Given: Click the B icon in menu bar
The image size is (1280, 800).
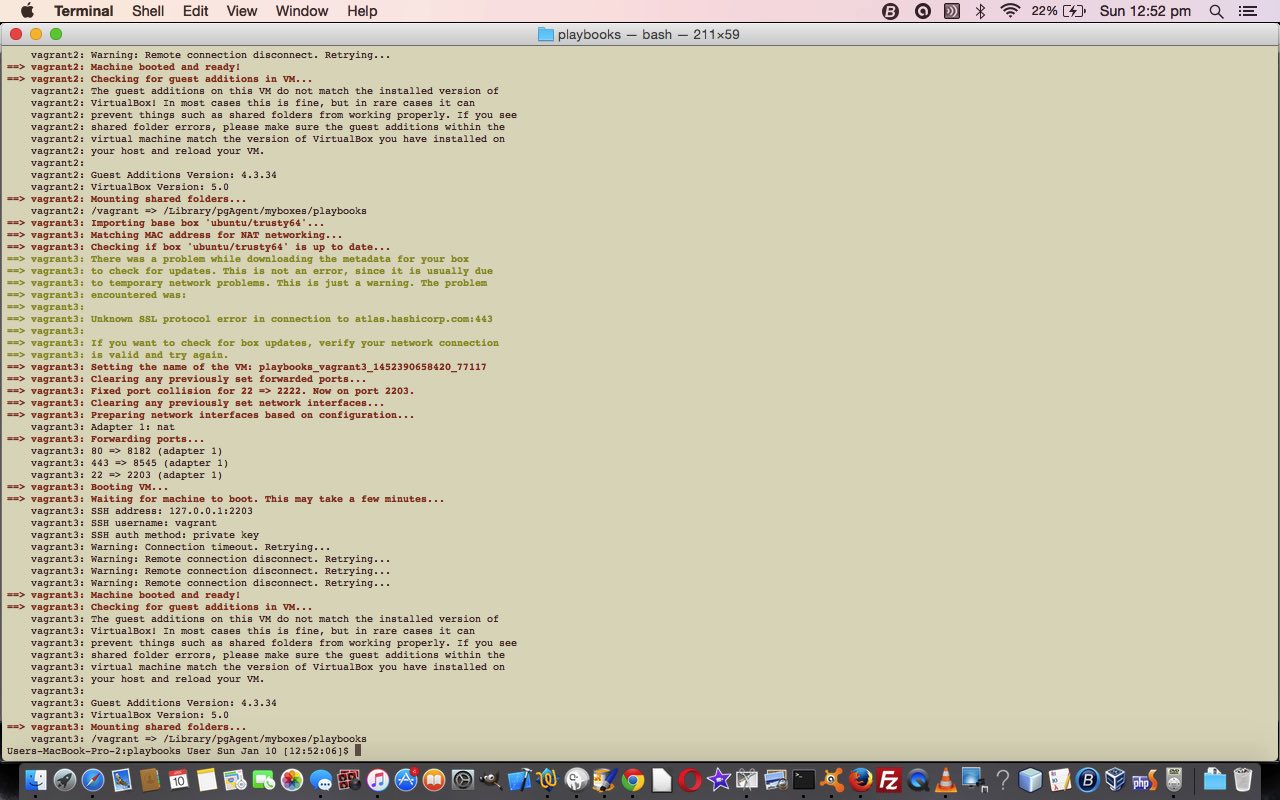Looking at the screenshot, I should click(891, 11).
